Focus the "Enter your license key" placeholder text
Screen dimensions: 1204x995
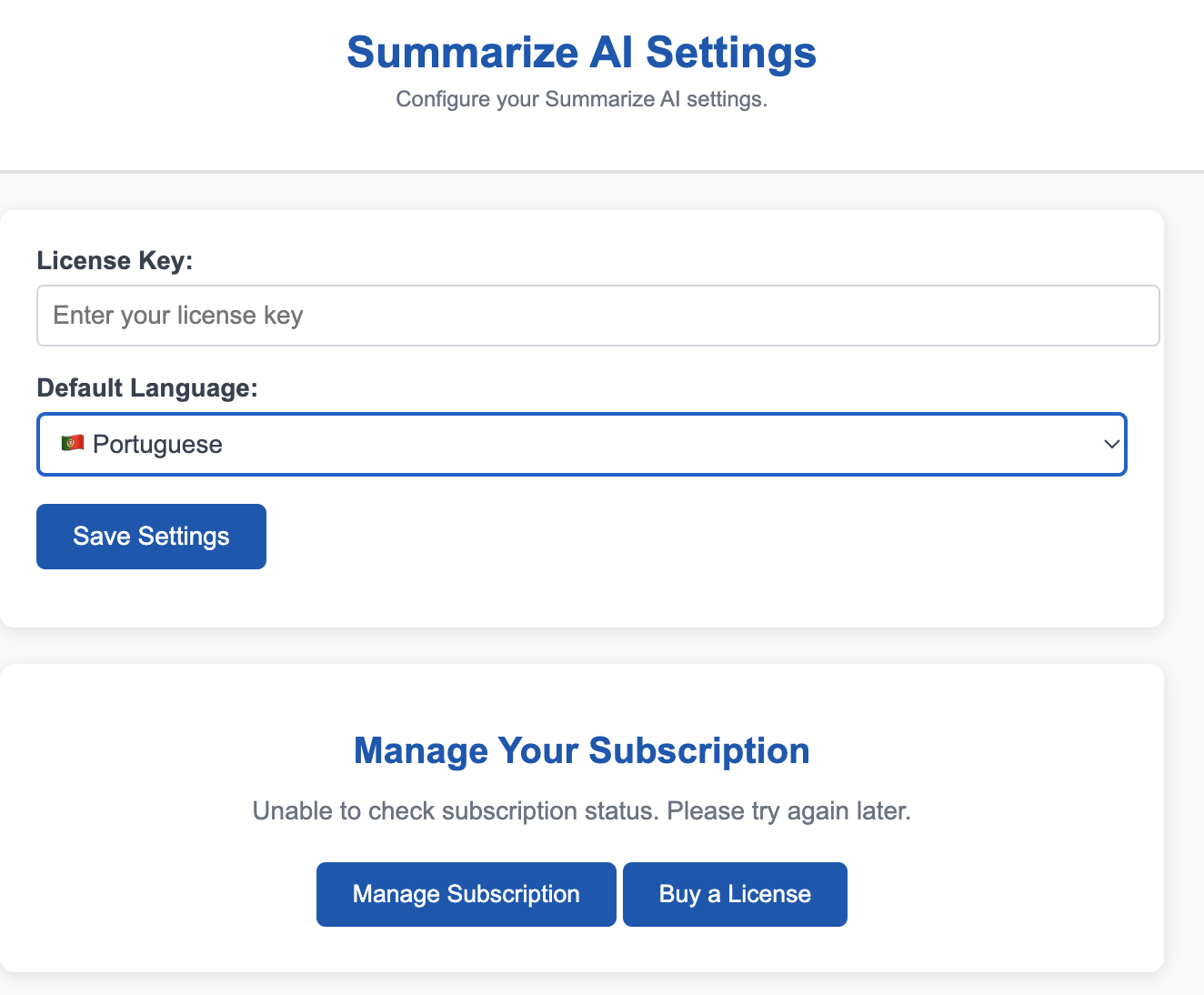pyautogui.click(x=178, y=316)
